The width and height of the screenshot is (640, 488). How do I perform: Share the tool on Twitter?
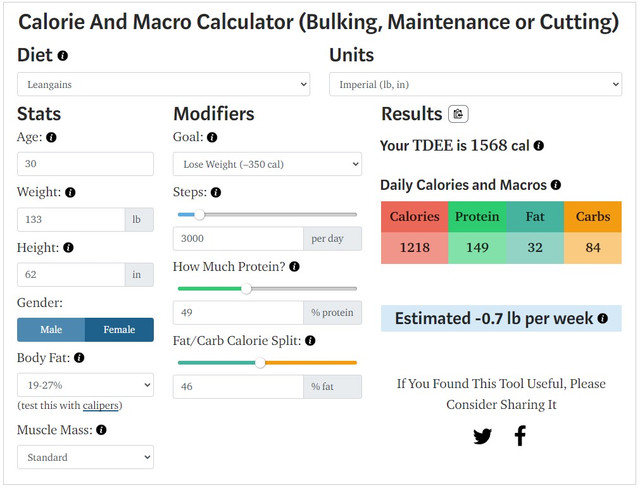[x=482, y=436]
